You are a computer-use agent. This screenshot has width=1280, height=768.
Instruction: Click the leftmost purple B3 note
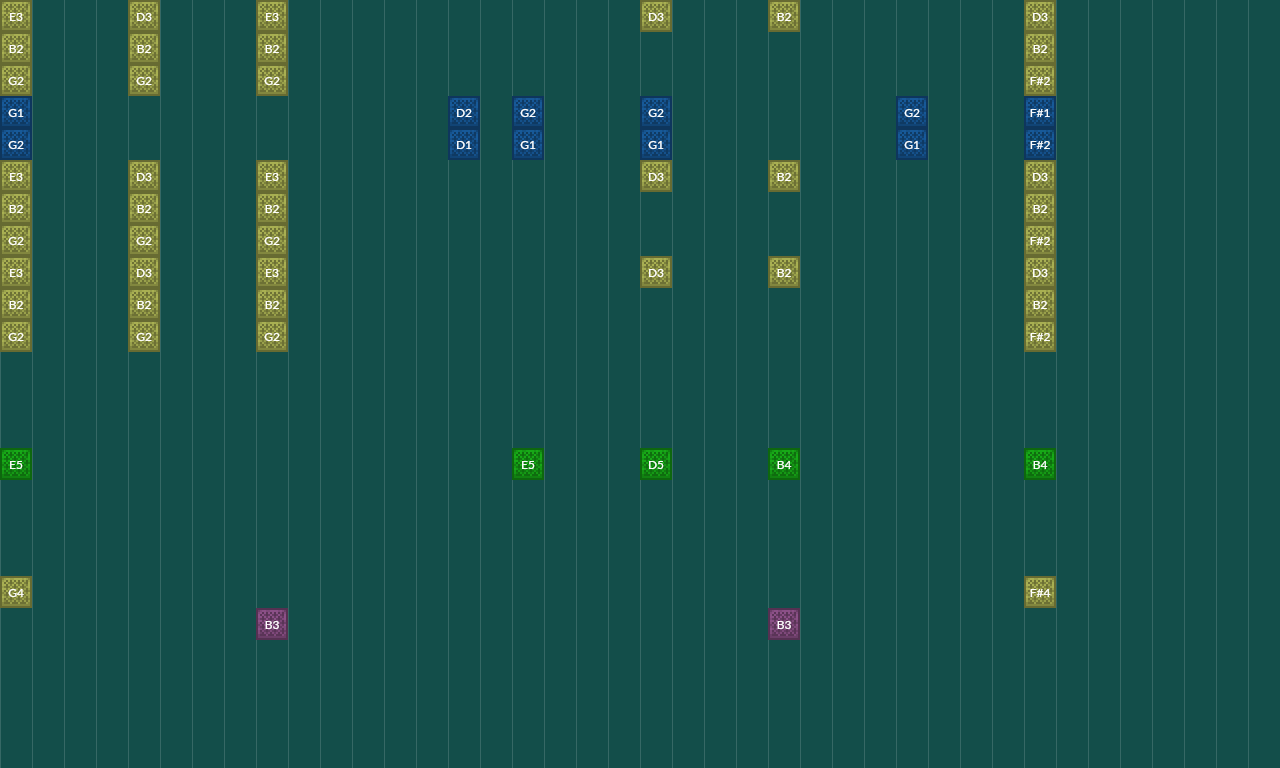click(272, 624)
